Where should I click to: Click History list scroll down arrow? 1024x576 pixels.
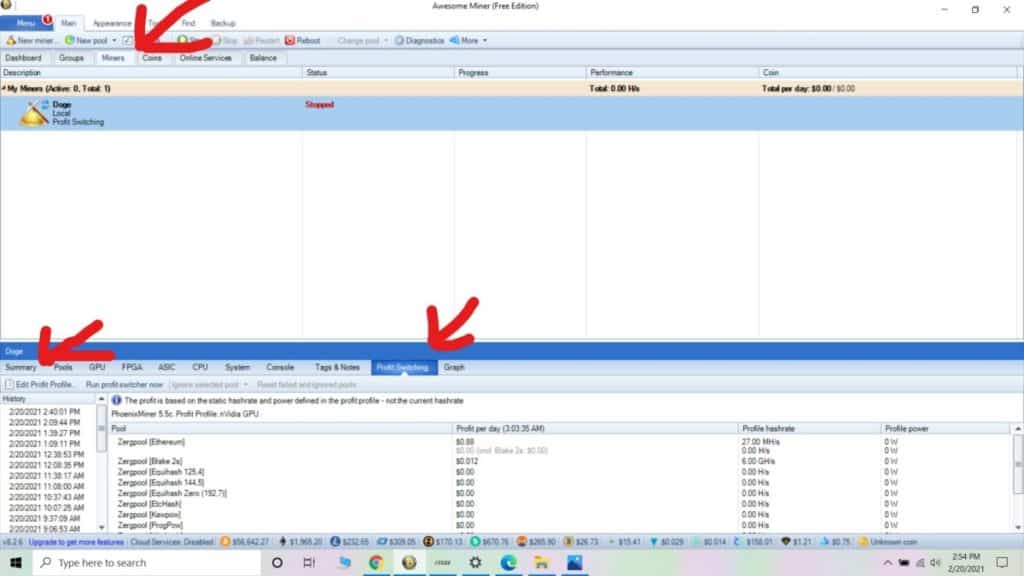[x=101, y=527]
